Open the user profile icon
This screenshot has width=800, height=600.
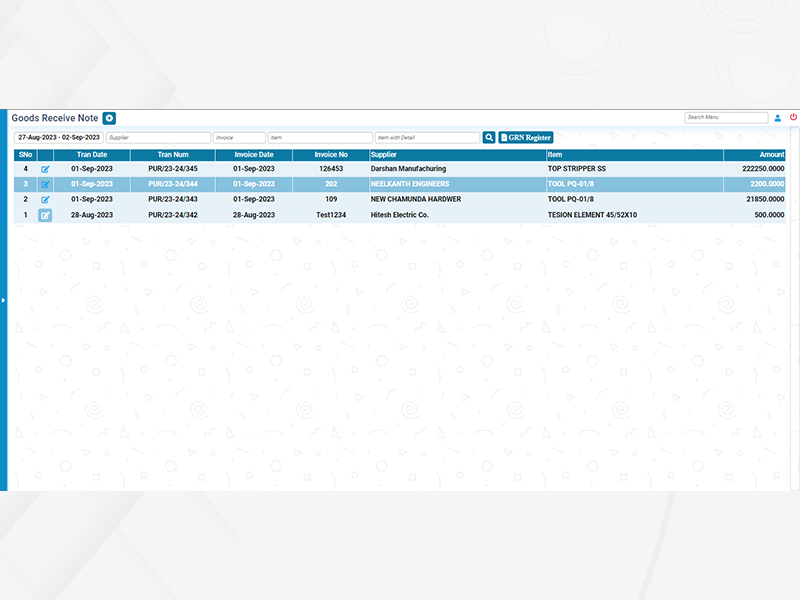(x=777, y=118)
